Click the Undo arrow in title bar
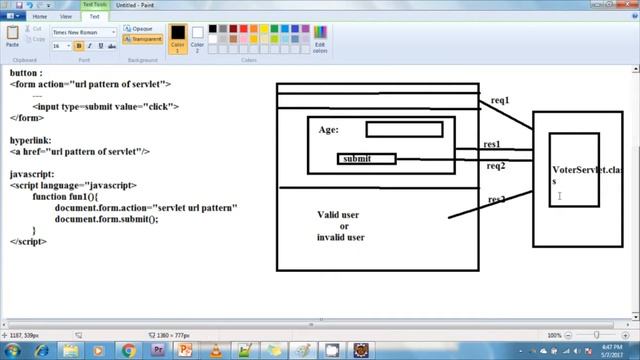Screen dimensions: 640x360 [x=29, y=5]
